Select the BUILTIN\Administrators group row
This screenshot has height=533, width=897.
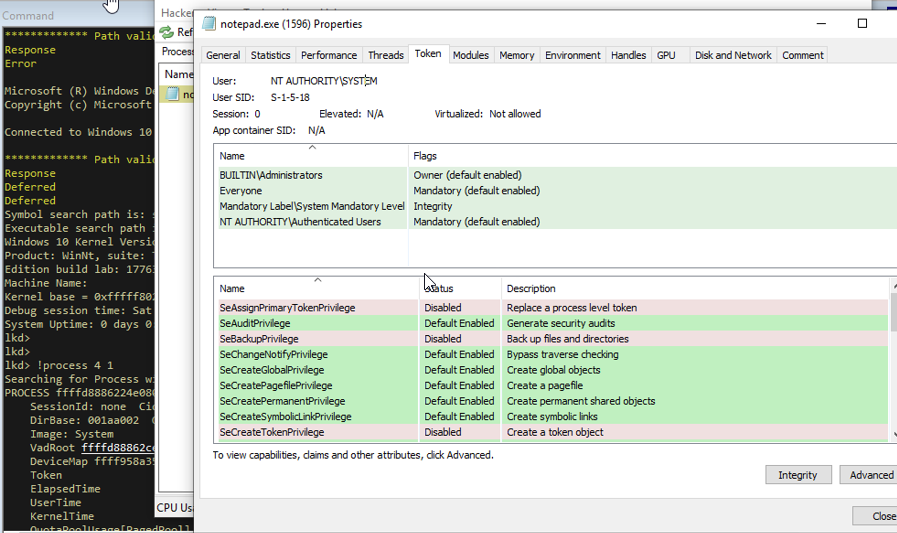558,175
